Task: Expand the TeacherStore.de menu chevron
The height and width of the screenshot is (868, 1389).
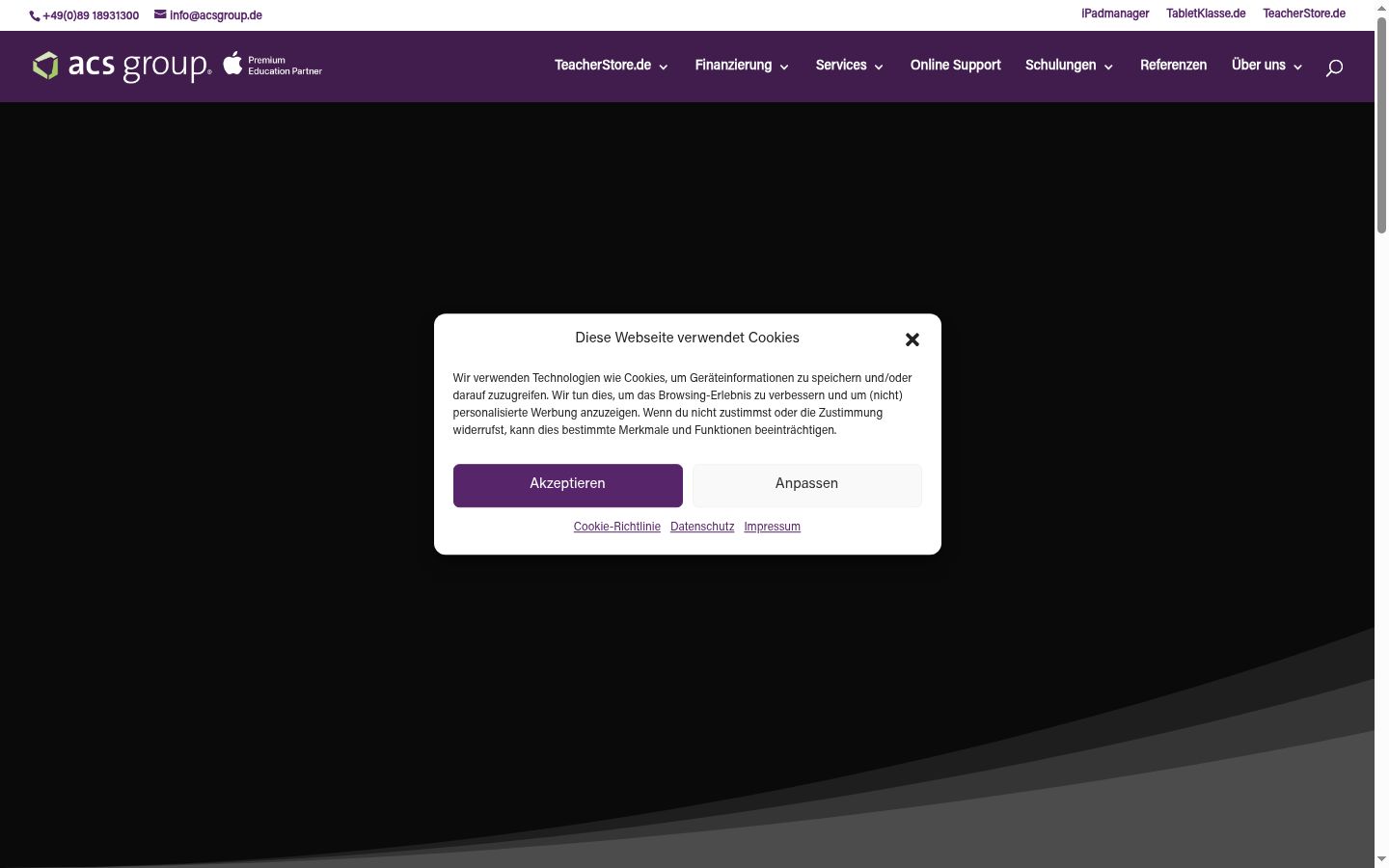Action: (664, 67)
